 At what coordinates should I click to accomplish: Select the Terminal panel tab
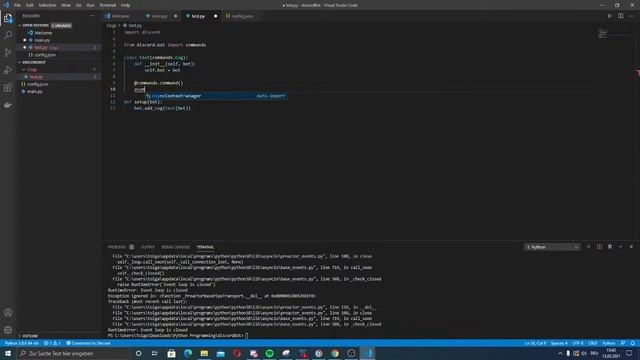[205, 247]
